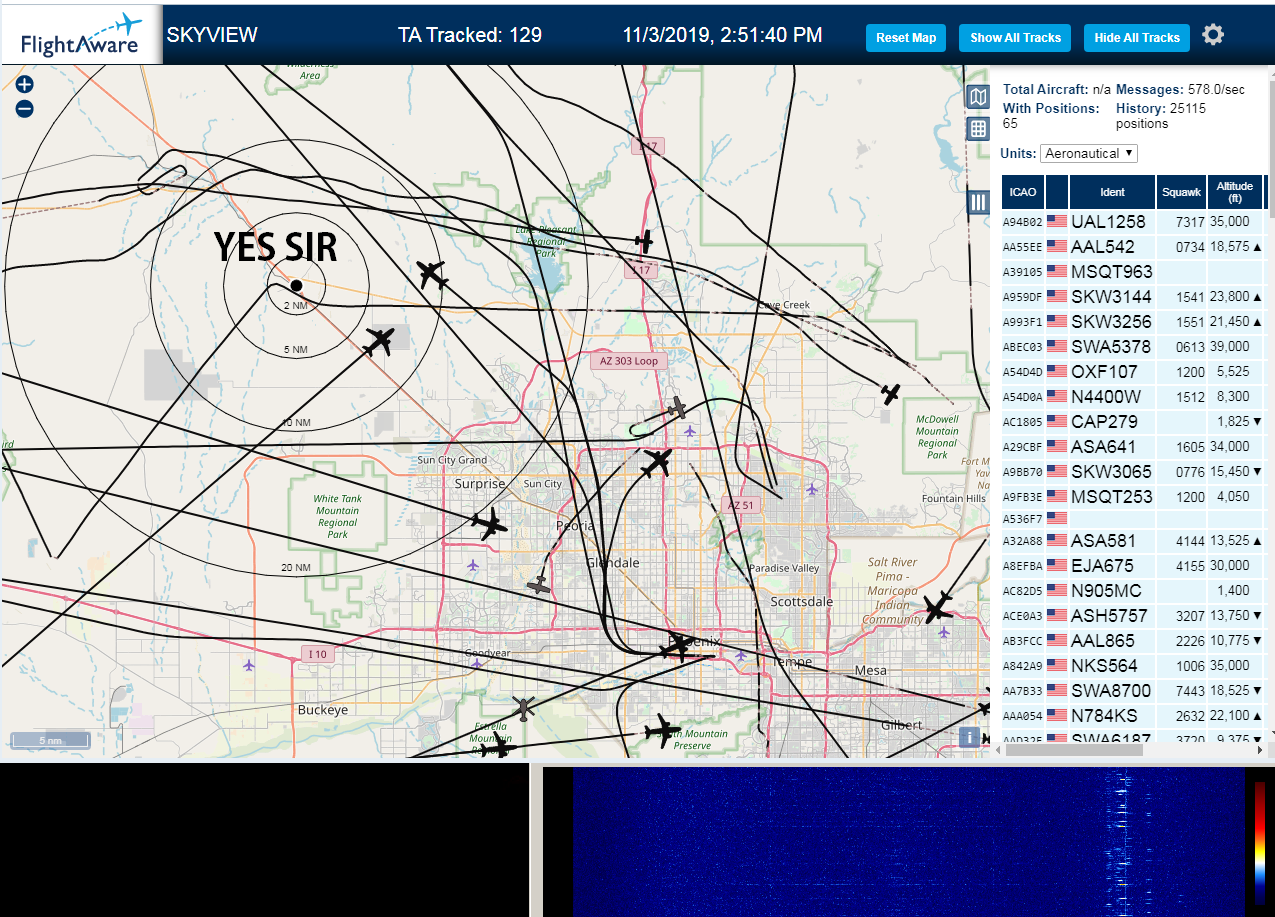Click ICAO code A536F7 in the table
The width and height of the screenshot is (1275, 917).
tap(1023, 519)
